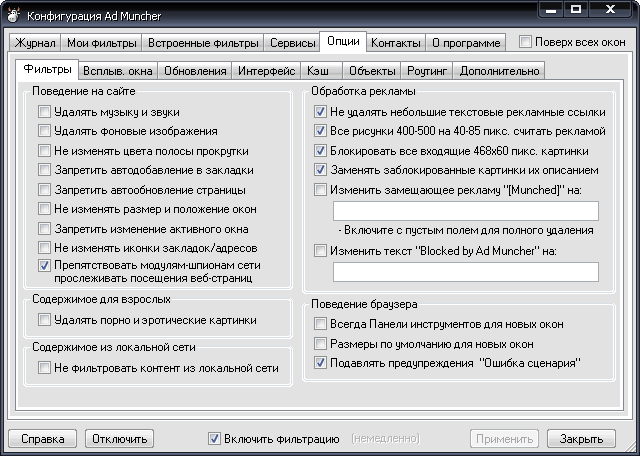Click the Содержимое из локальной сети label

[113, 347]
